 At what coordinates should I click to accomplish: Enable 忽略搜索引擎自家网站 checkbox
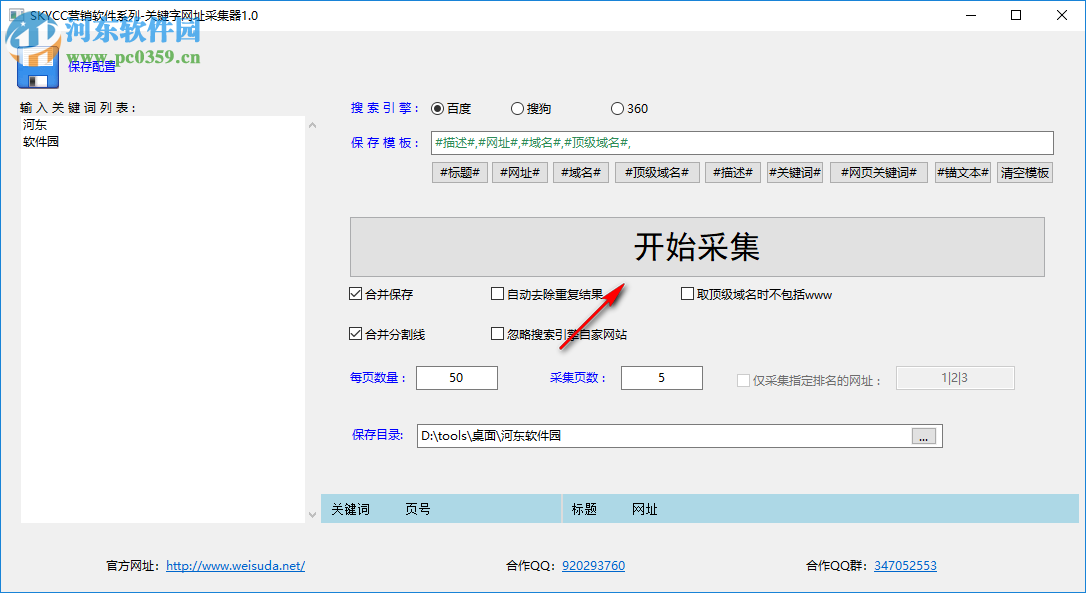[497, 333]
